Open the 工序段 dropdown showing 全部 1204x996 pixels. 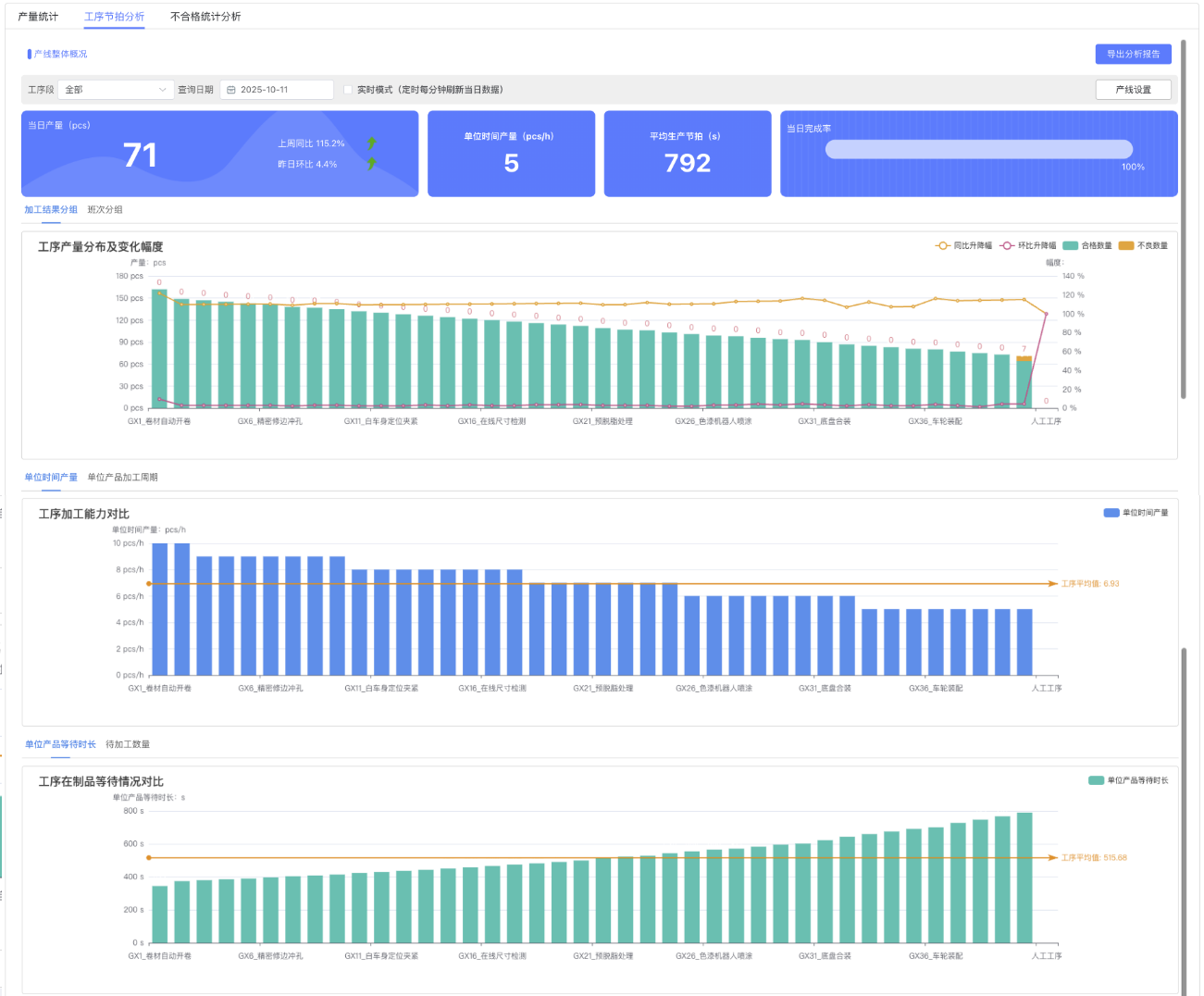coord(109,90)
